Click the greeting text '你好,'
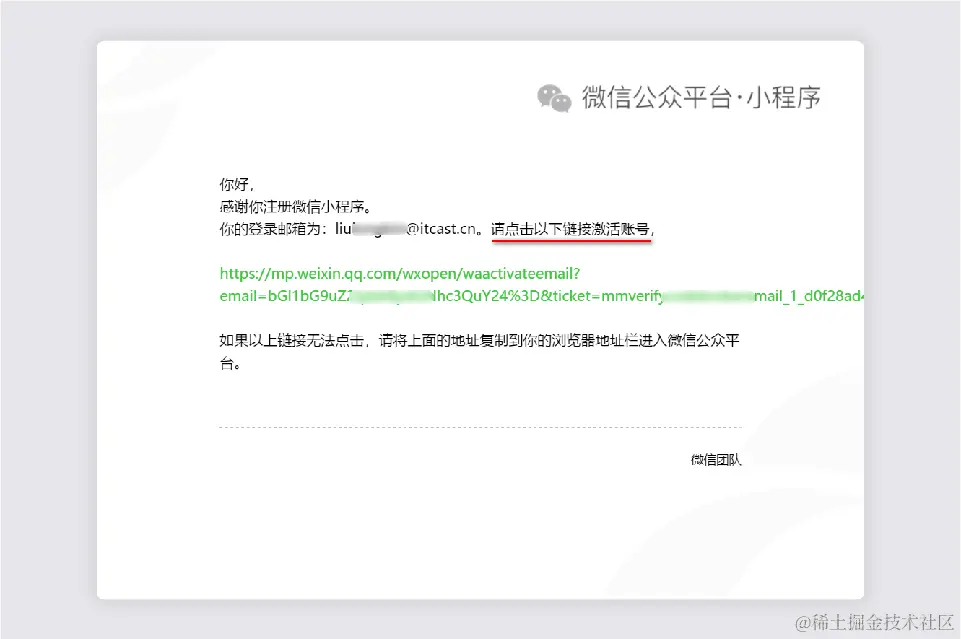Screen dimensions: 961x639 tap(237, 184)
